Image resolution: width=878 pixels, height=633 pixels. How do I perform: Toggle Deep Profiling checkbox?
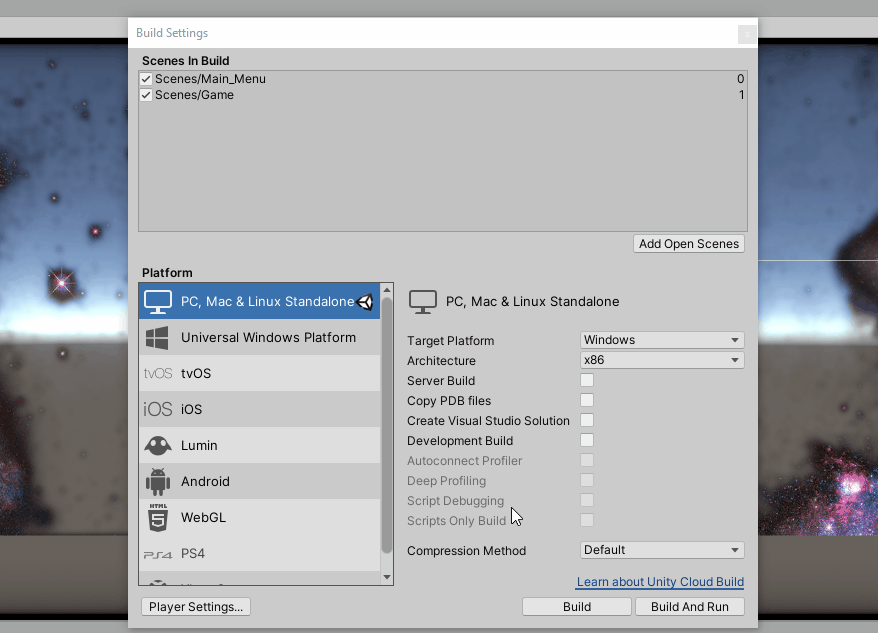587,481
